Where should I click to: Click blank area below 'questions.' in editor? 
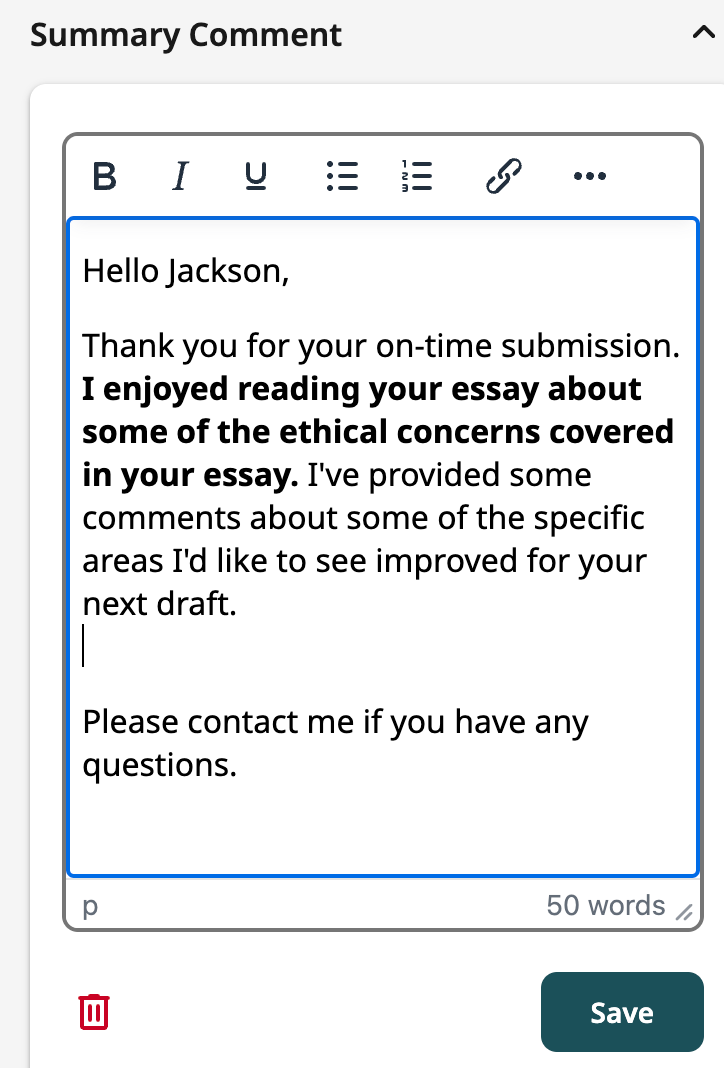pos(381,828)
